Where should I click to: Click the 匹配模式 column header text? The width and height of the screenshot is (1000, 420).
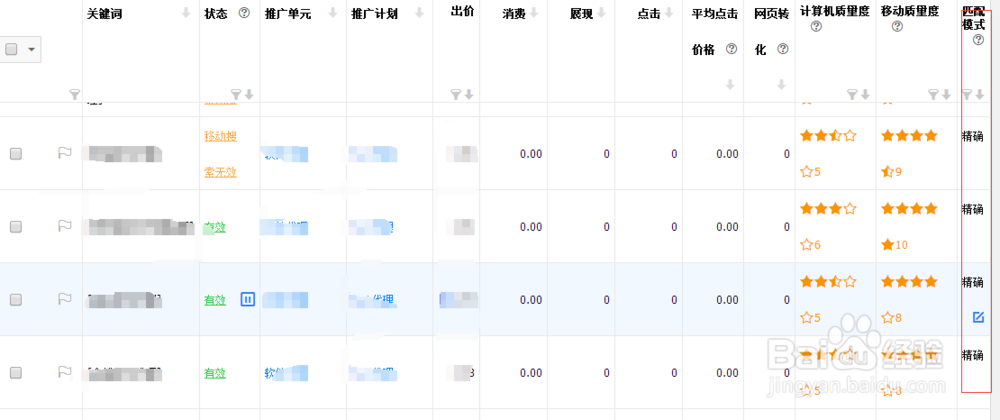[973, 19]
